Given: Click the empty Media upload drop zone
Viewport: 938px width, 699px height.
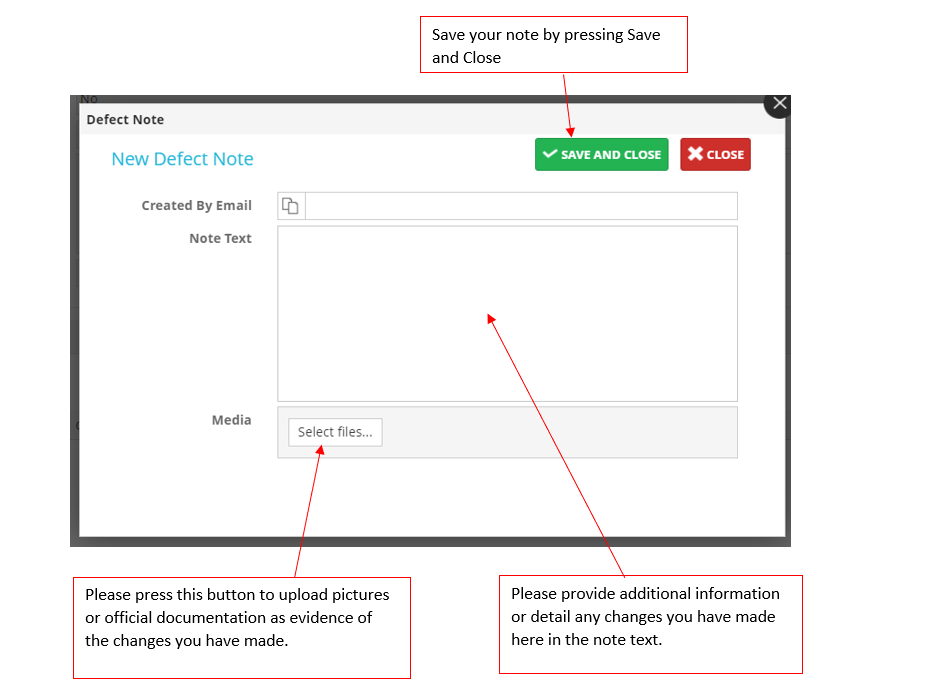Looking at the screenshot, I should tap(560, 432).
